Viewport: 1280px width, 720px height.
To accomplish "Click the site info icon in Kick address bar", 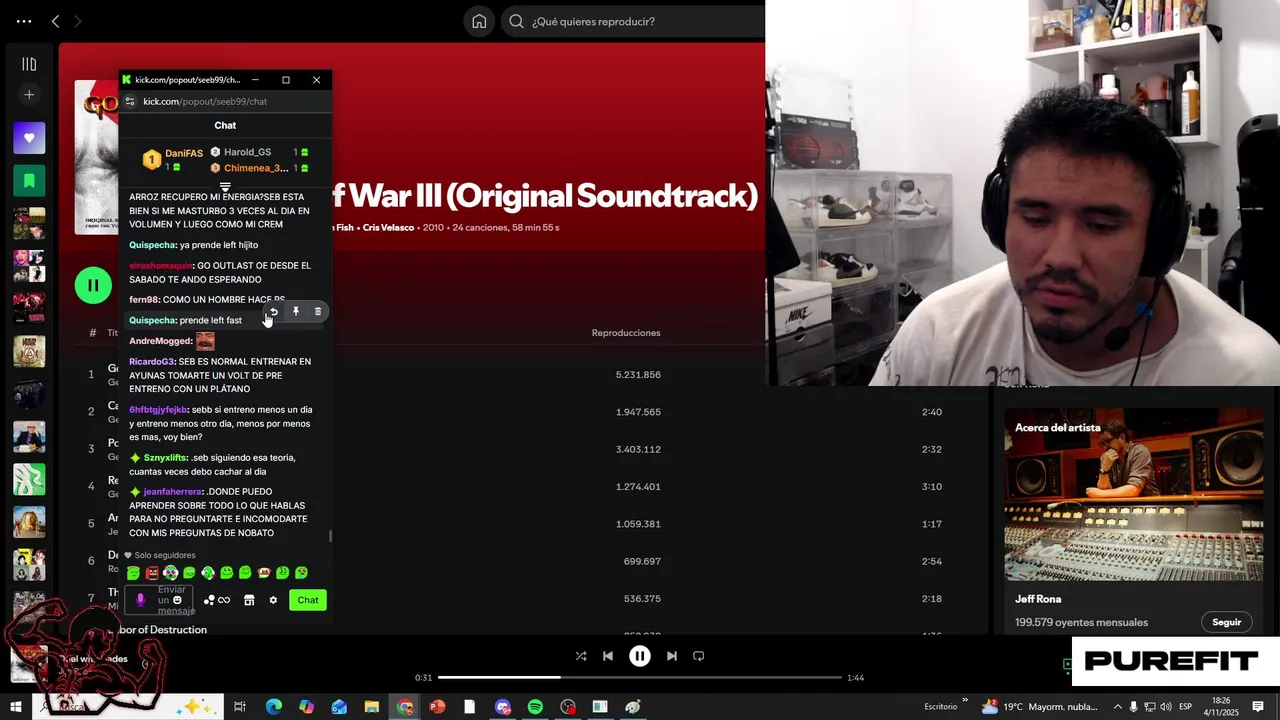I will (x=129, y=101).
